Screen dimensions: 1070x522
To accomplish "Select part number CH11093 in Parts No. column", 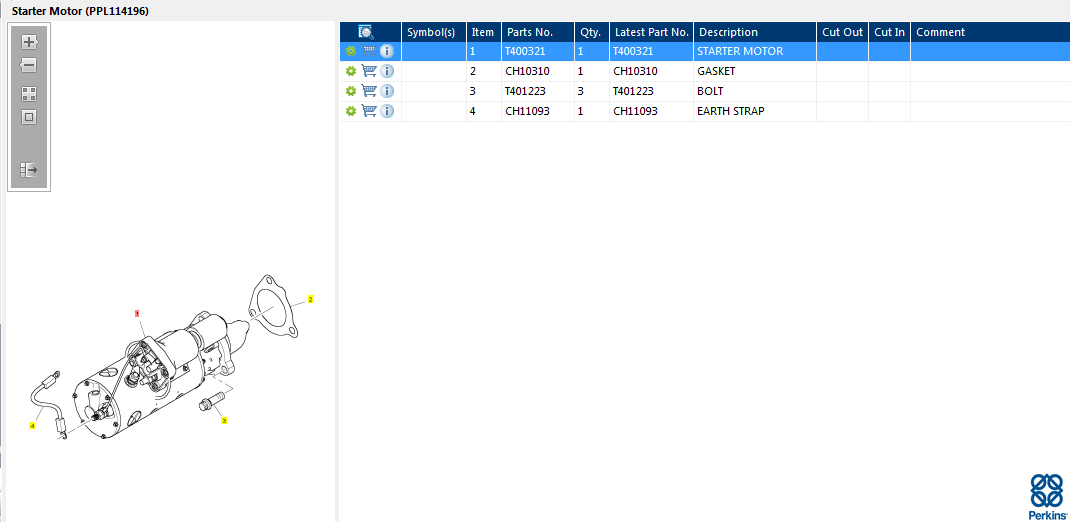I will [x=527, y=111].
